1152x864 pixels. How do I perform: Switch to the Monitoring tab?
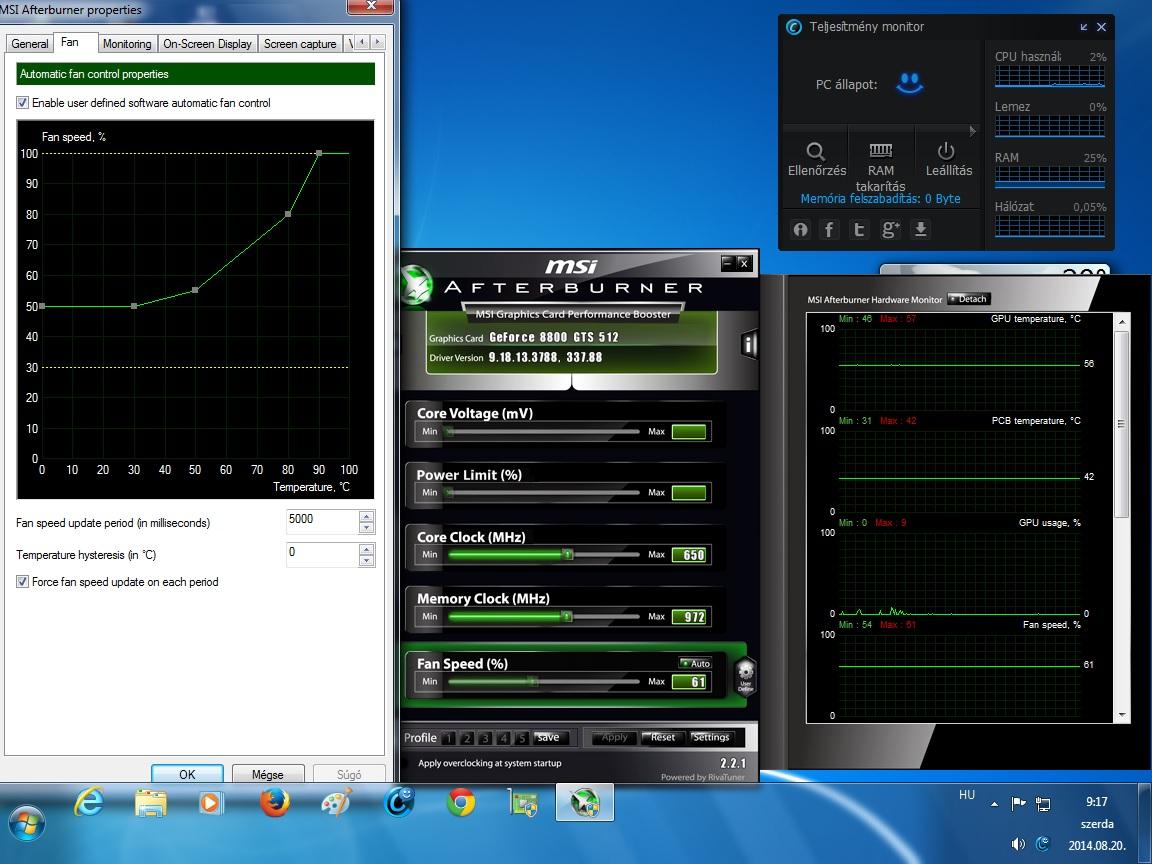point(127,44)
